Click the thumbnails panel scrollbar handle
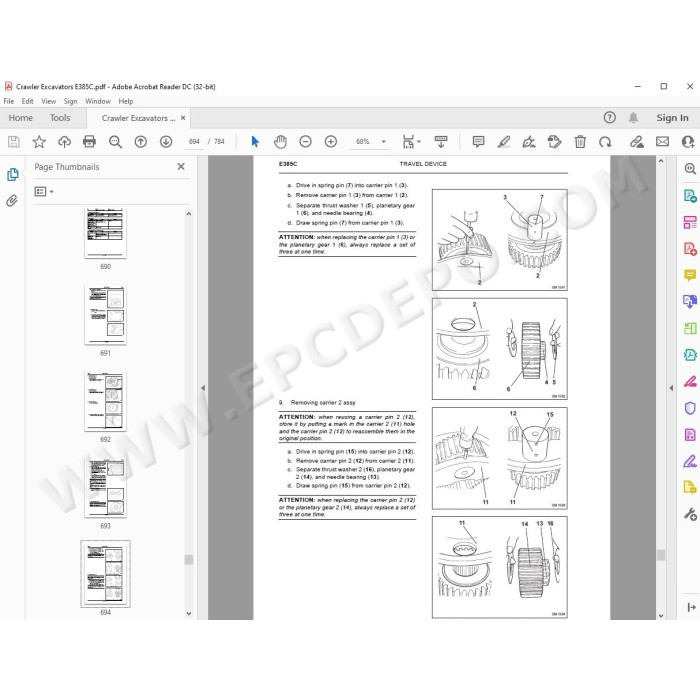 click(x=189, y=559)
